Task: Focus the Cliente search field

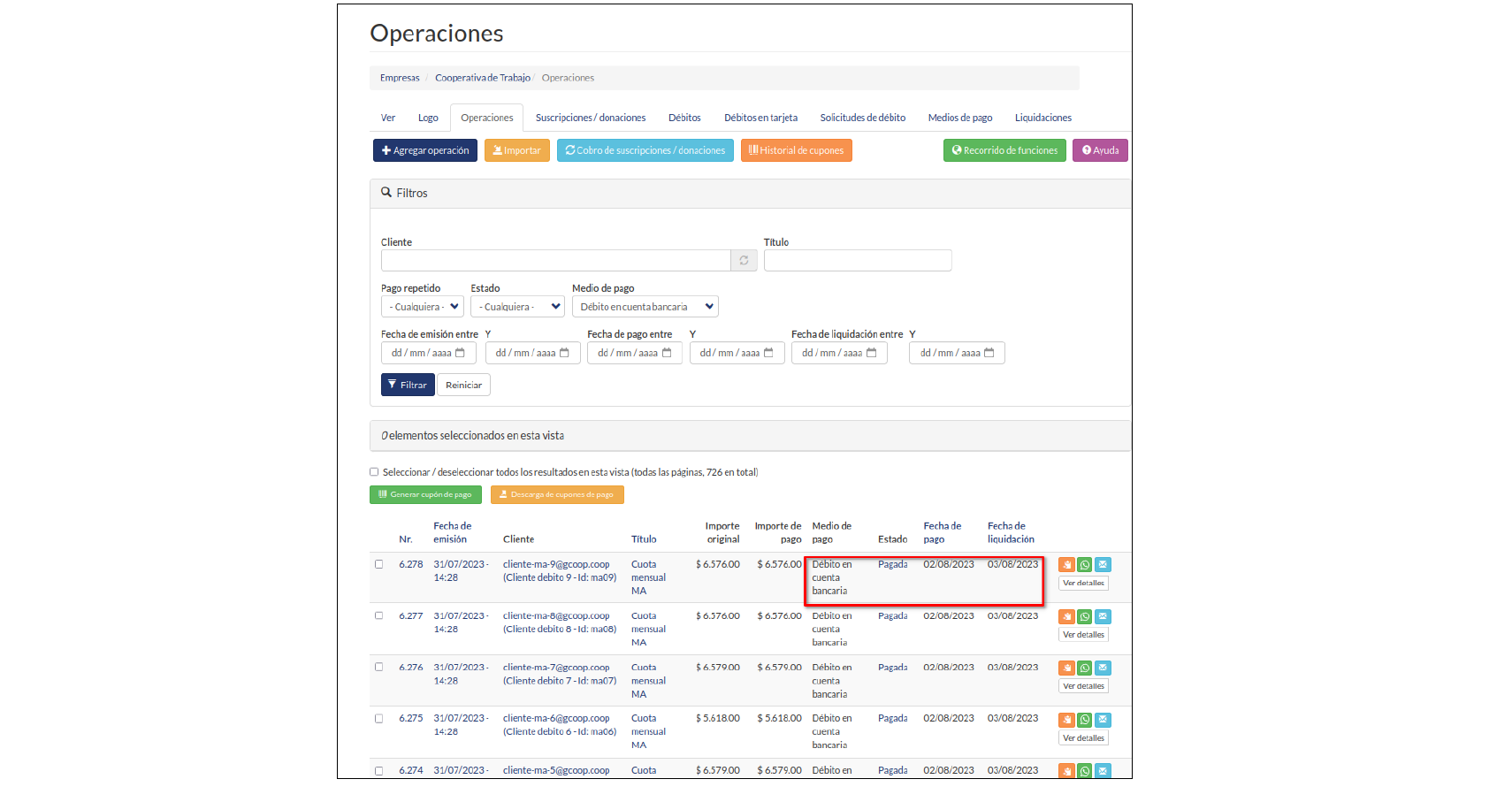Action: (x=555, y=260)
